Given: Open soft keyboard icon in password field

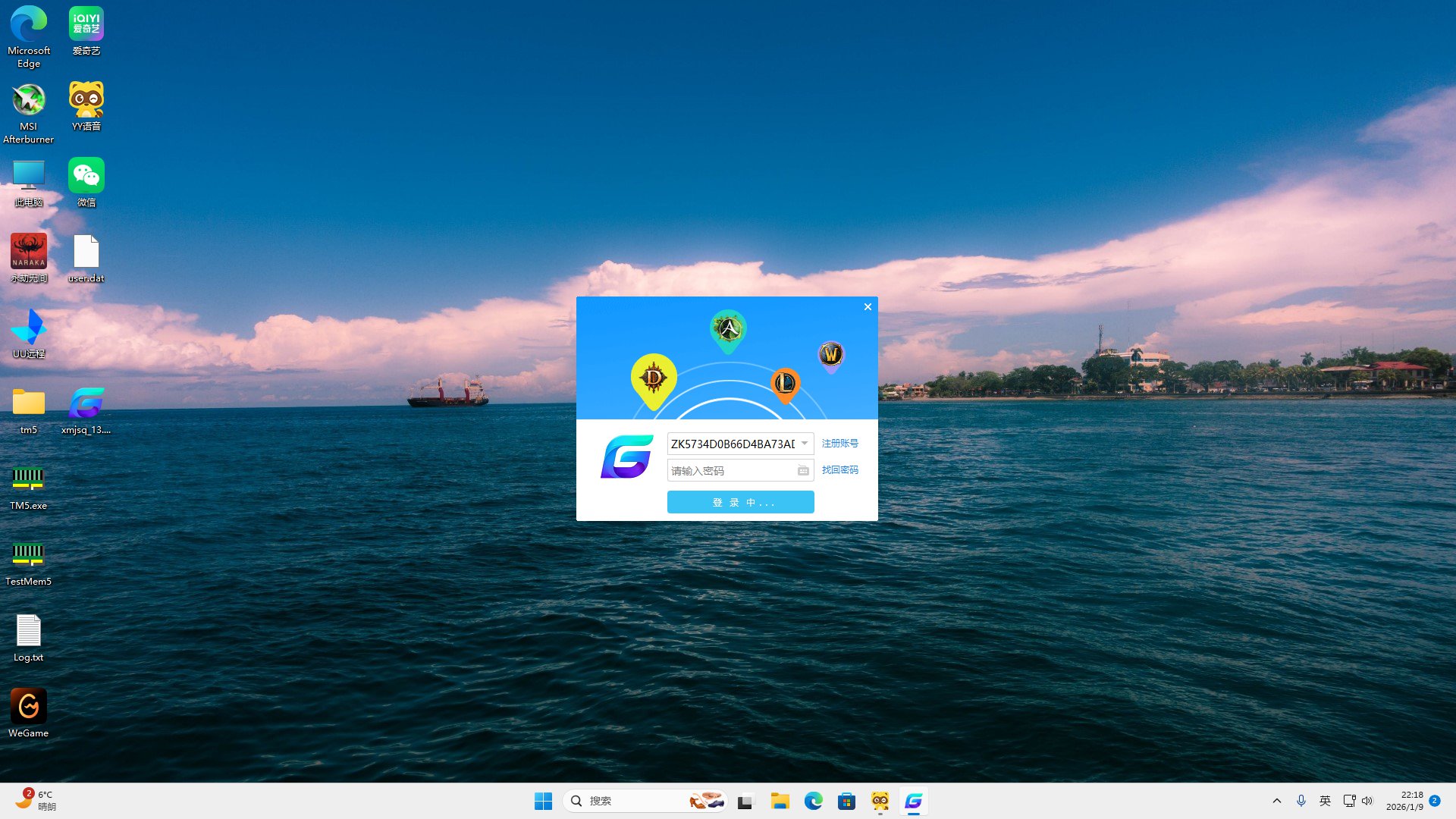Looking at the screenshot, I should (803, 471).
